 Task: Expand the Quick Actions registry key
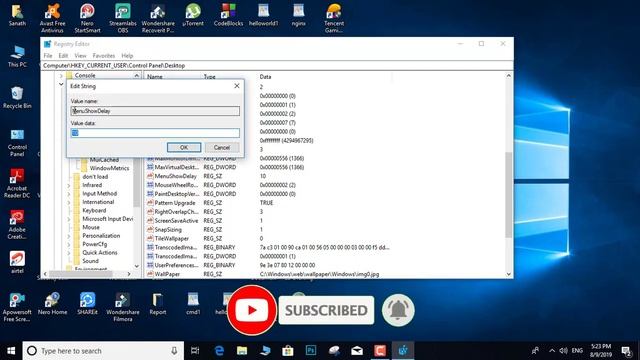pyautogui.click(x=69, y=253)
